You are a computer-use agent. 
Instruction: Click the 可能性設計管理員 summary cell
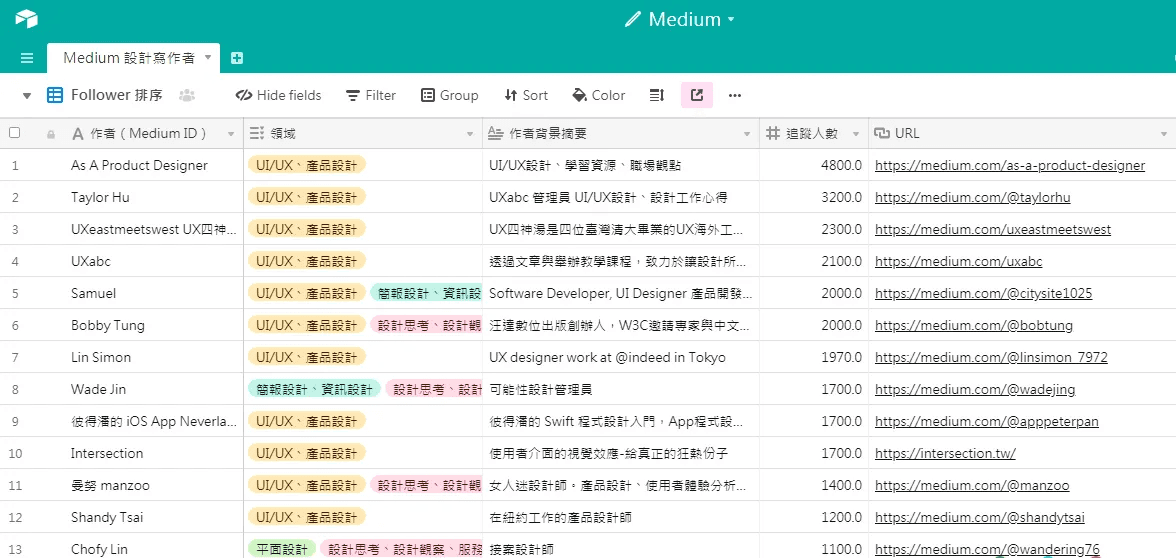(x=620, y=389)
